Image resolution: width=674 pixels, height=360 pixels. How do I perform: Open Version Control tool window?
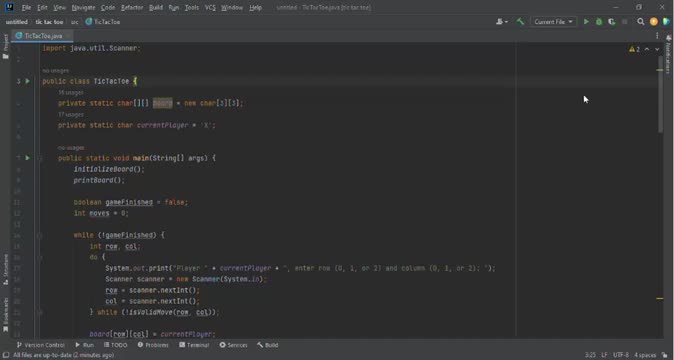tap(40, 345)
